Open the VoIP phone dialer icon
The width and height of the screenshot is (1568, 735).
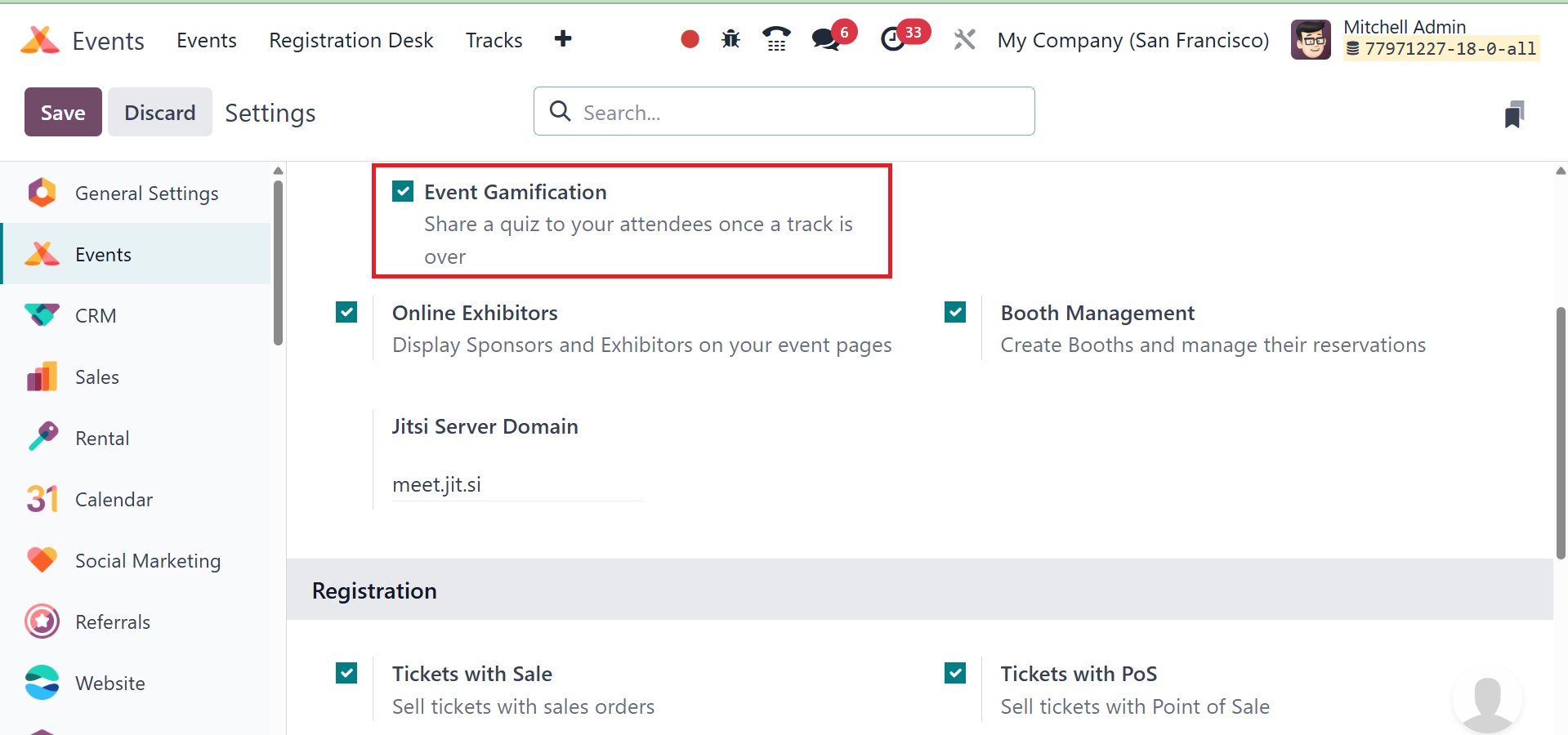[776, 39]
